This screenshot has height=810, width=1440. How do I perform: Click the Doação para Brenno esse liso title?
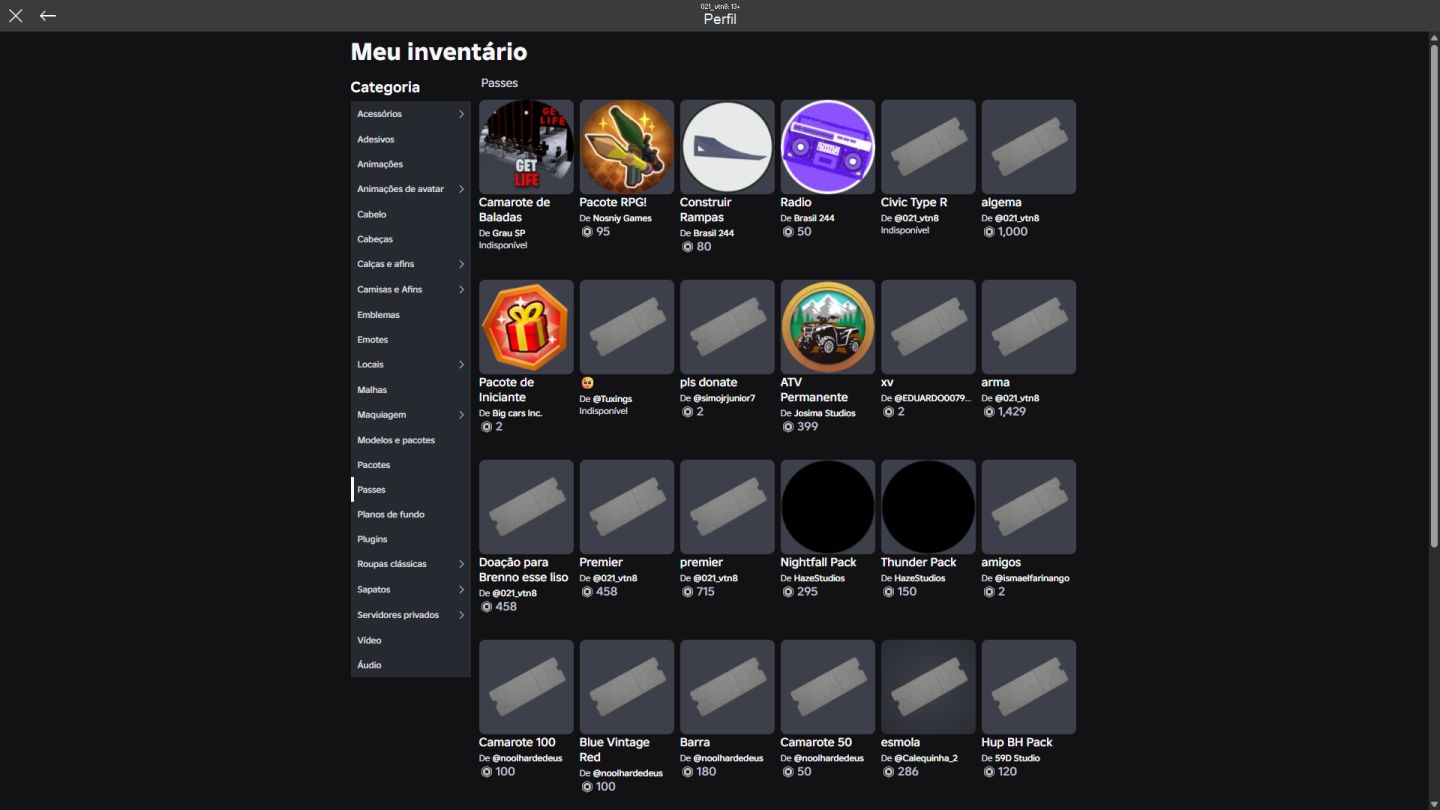(524, 570)
